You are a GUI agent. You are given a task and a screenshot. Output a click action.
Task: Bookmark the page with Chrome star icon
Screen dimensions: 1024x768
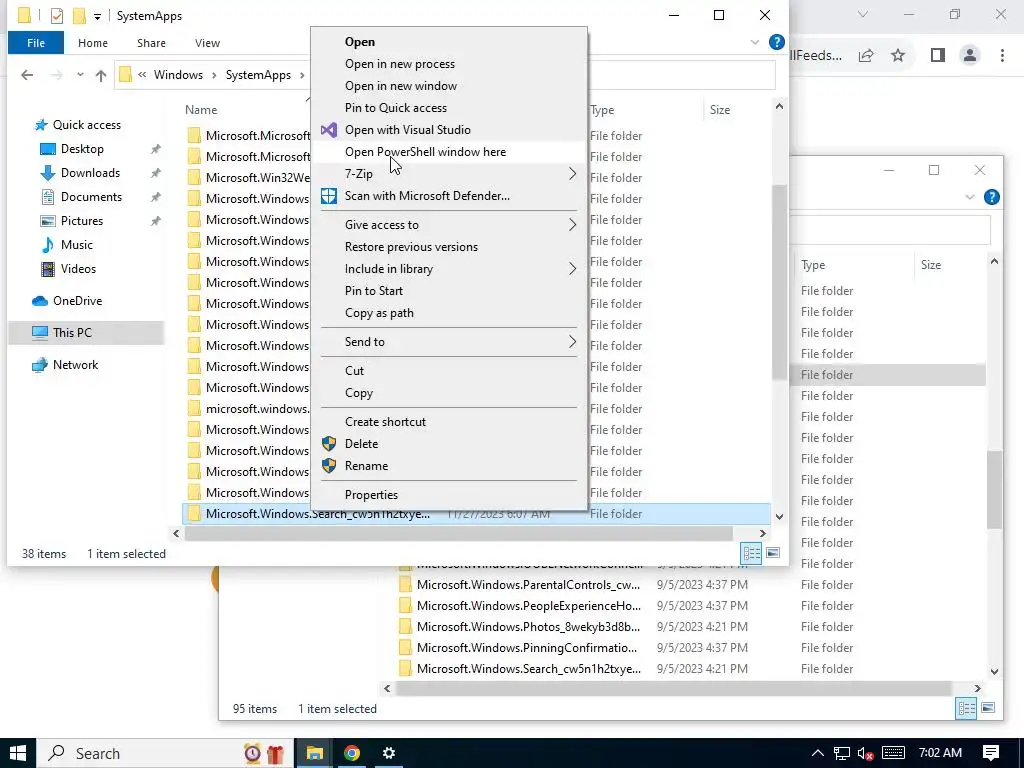pos(898,56)
